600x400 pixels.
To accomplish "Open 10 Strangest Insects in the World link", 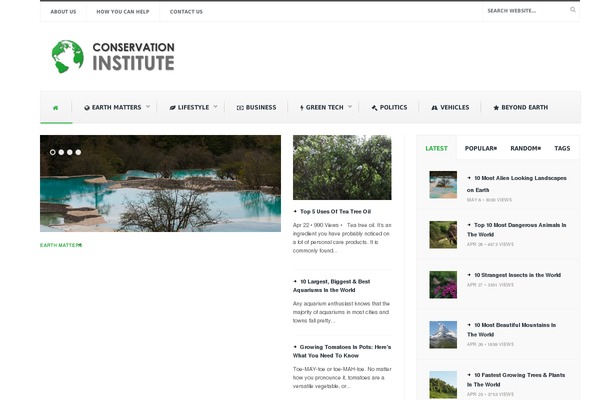I will (x=517, y=275).
